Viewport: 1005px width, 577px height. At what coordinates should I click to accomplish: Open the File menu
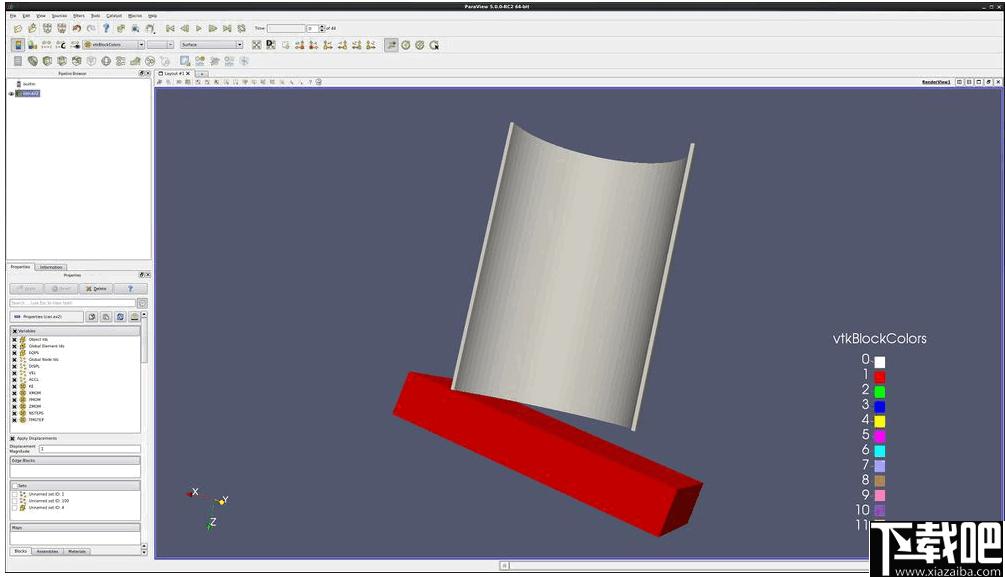click(x=13, y=15)
